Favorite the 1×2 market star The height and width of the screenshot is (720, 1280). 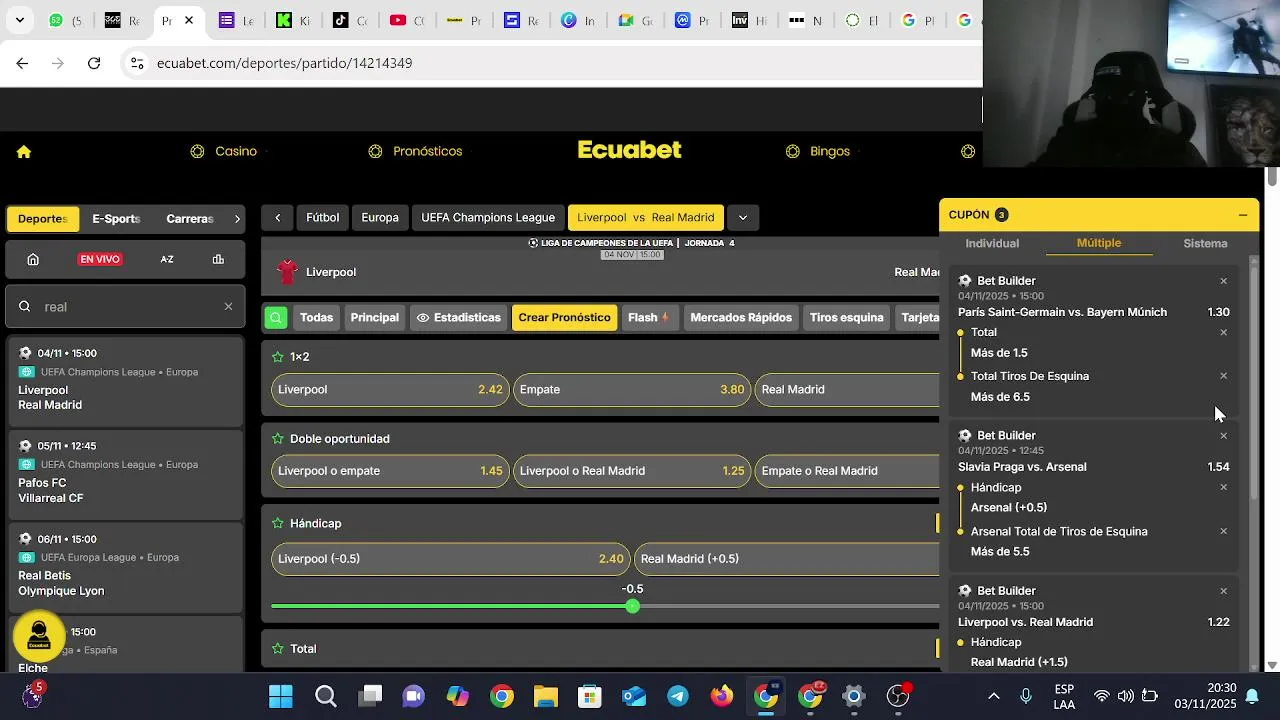point(278,357)
